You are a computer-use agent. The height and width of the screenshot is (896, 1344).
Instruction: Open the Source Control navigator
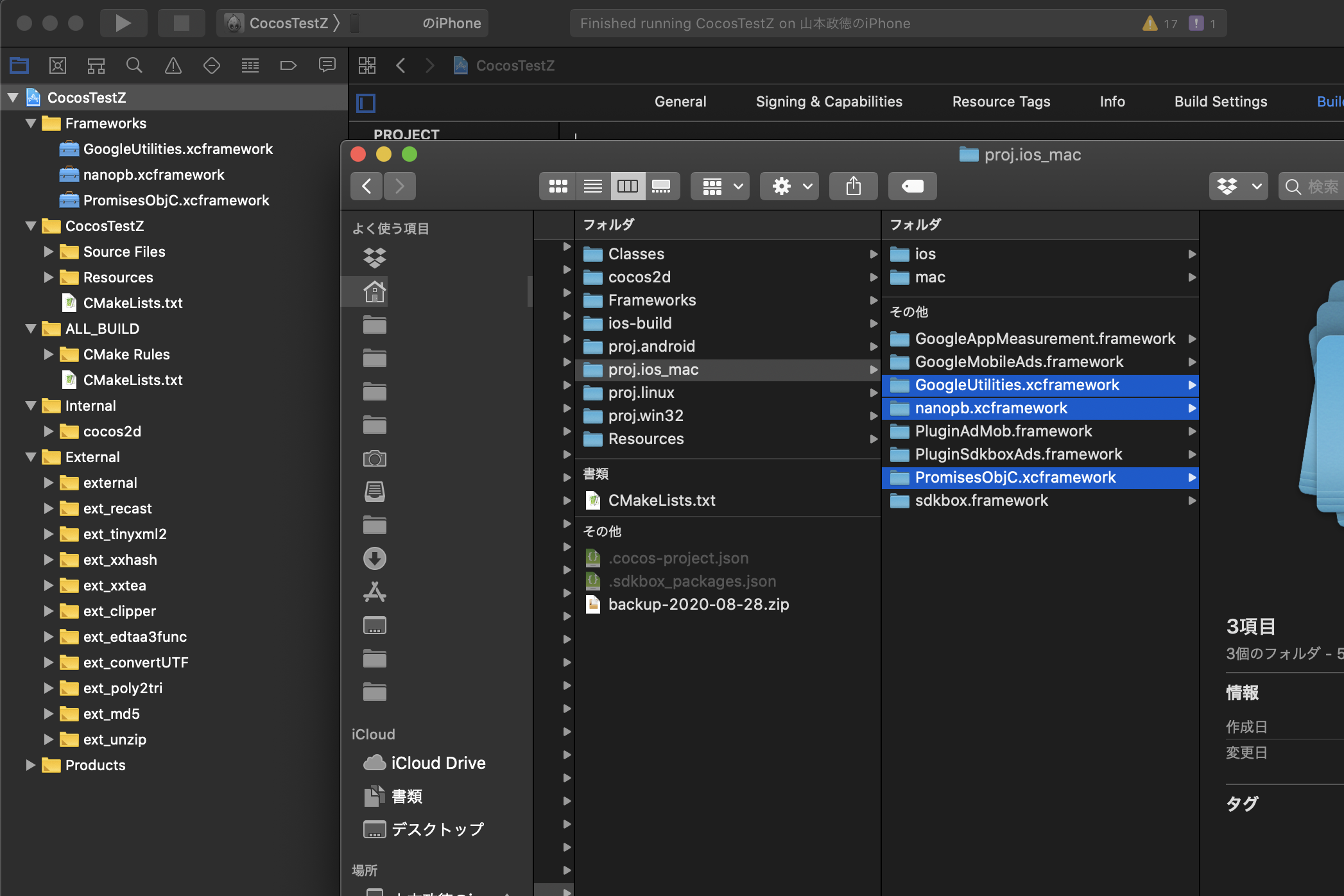click(x=58, y=65)
